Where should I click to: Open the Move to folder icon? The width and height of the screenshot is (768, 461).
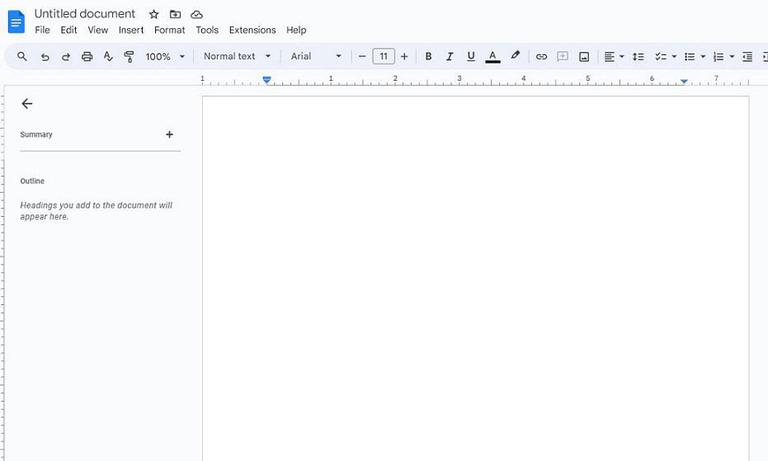pyautogui.click(x=175, y=14)
